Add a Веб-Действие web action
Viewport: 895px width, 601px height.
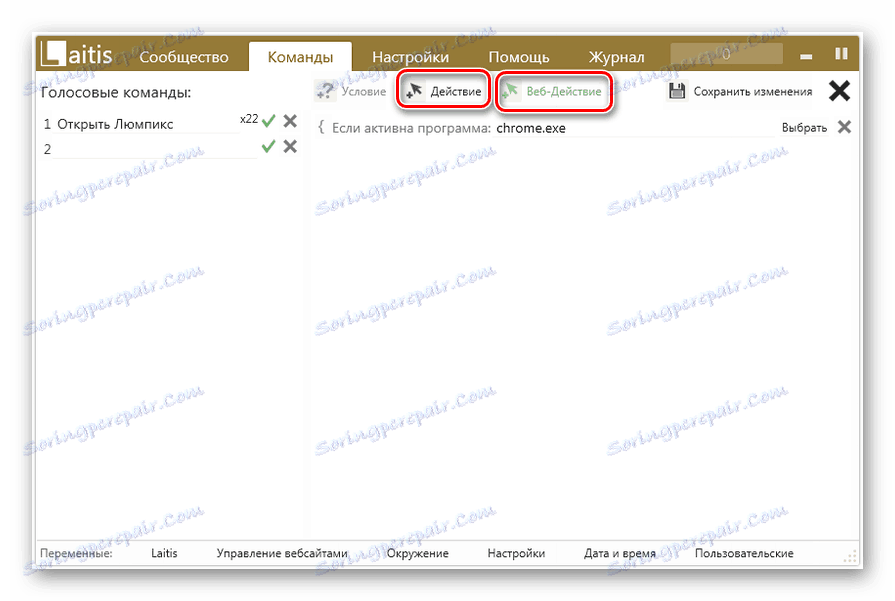553,91
